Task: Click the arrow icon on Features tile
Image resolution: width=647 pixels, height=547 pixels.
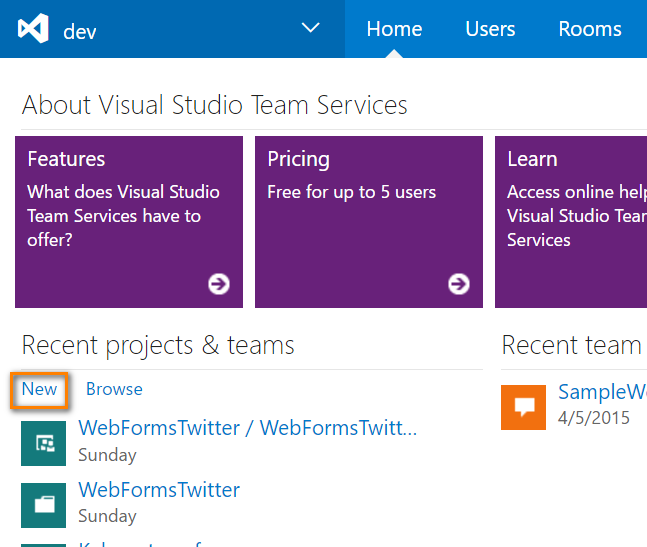Action: point(219,284)
